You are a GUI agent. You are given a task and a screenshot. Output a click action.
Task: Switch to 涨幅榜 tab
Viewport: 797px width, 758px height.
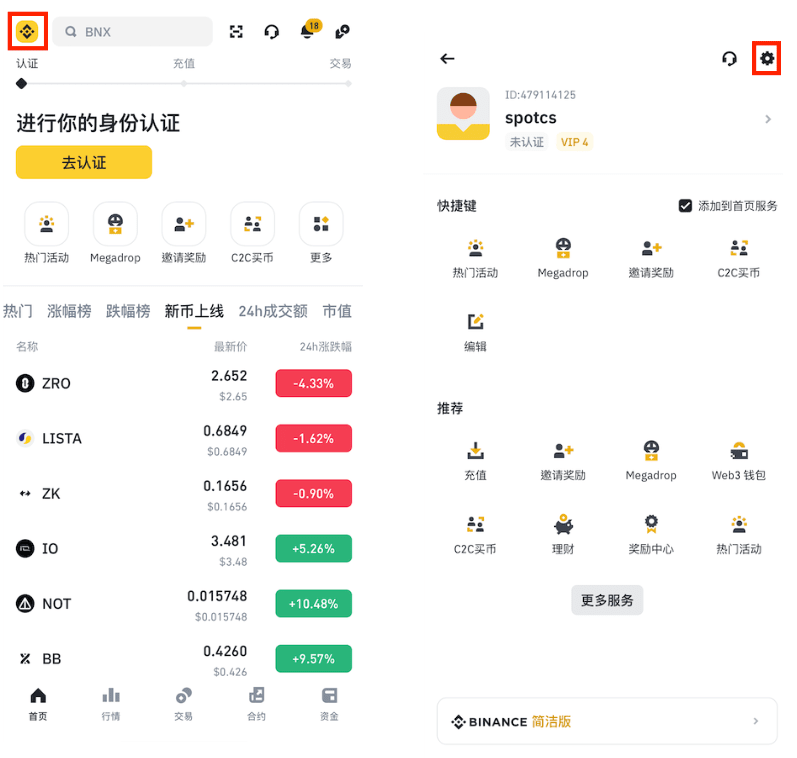click(69, 311)
